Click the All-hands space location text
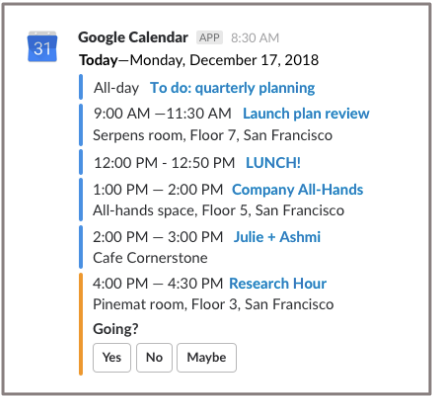Screen dimensions: 434x397 [219, 210]
